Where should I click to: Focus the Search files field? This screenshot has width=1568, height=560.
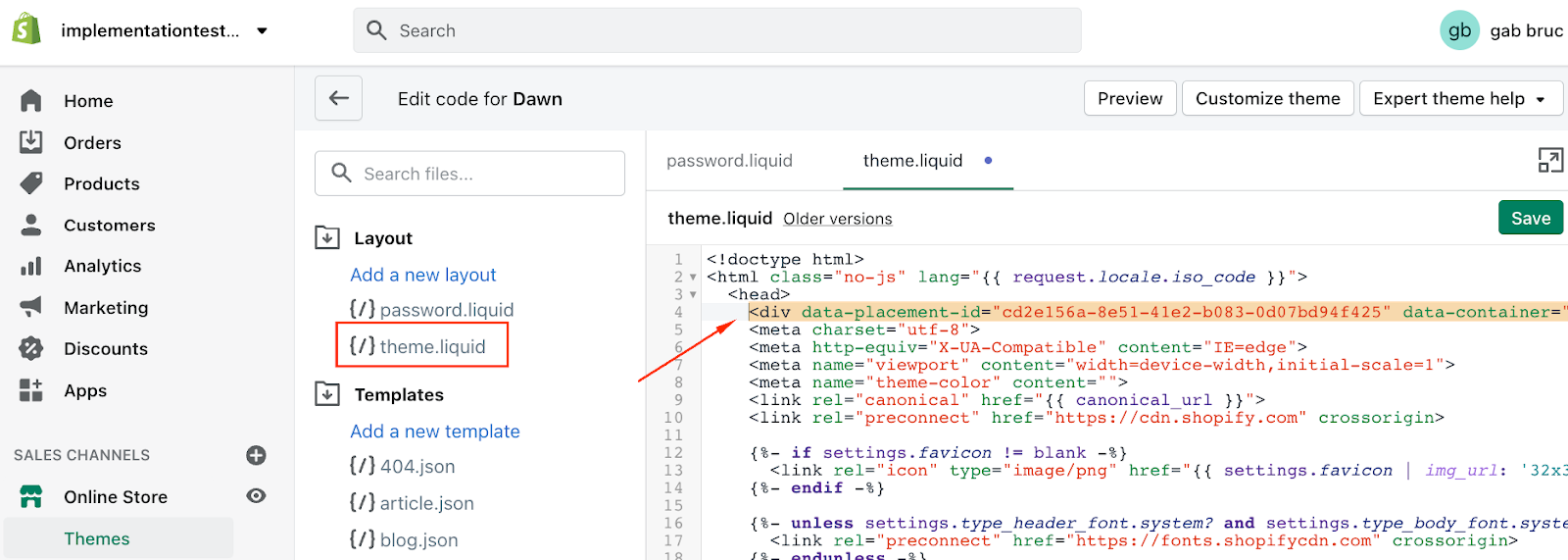(x=469, y=174)
